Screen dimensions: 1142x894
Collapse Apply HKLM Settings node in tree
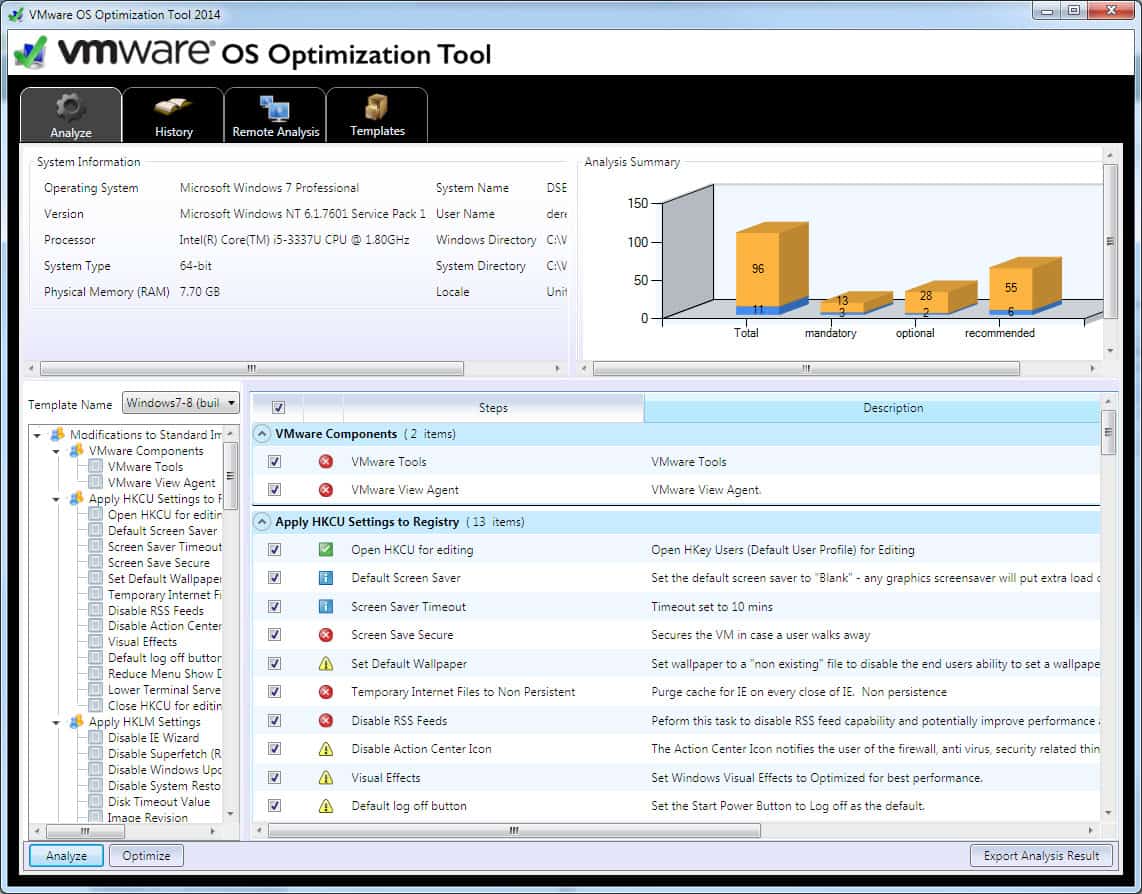[x=56, y=723]
